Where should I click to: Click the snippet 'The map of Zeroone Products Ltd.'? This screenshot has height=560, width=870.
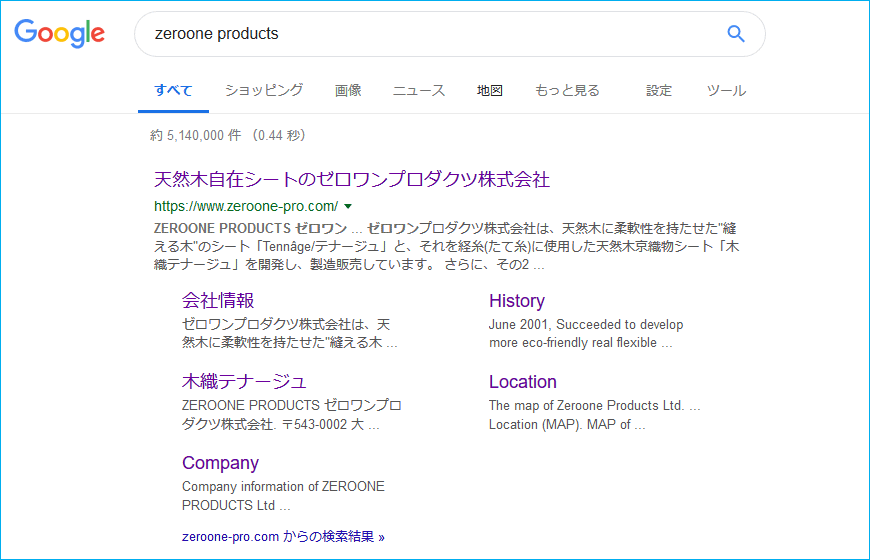pyautogui.click(x=586, y=406)
